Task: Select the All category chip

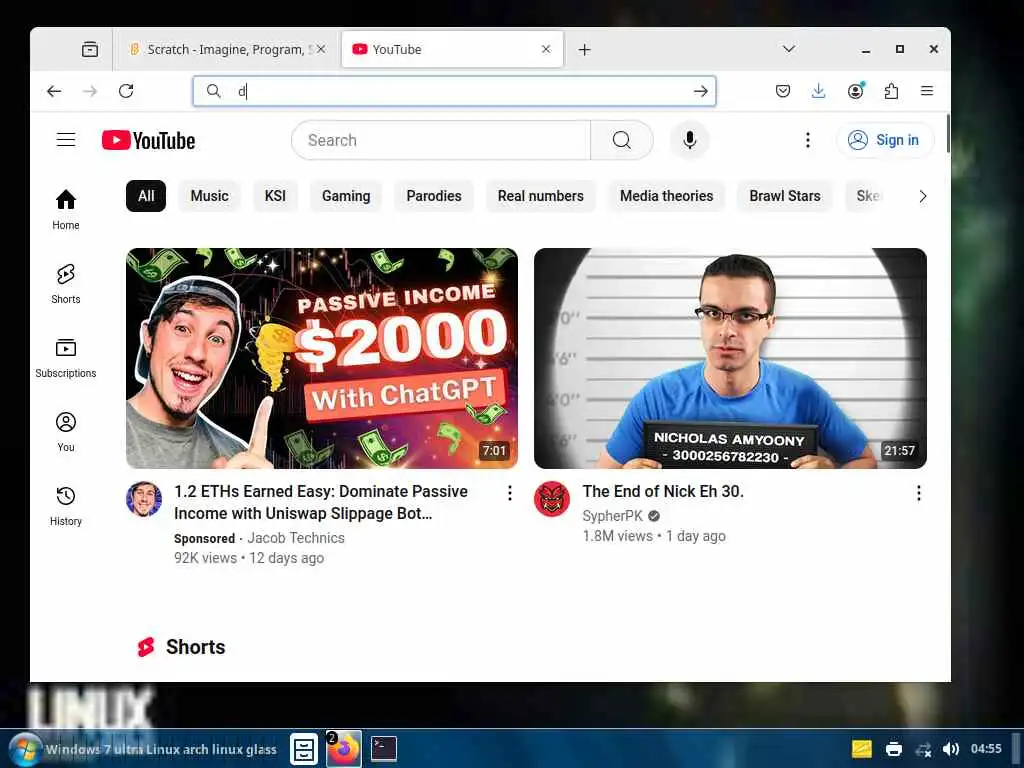Action: (146, 196)
